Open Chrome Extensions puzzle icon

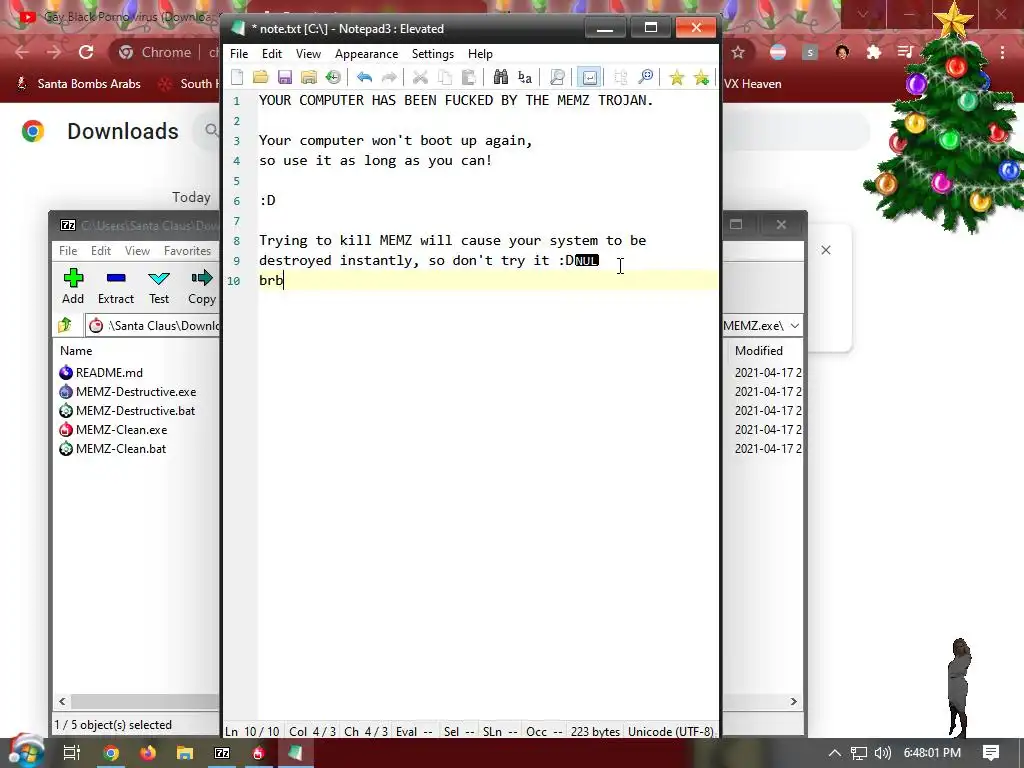874,52
